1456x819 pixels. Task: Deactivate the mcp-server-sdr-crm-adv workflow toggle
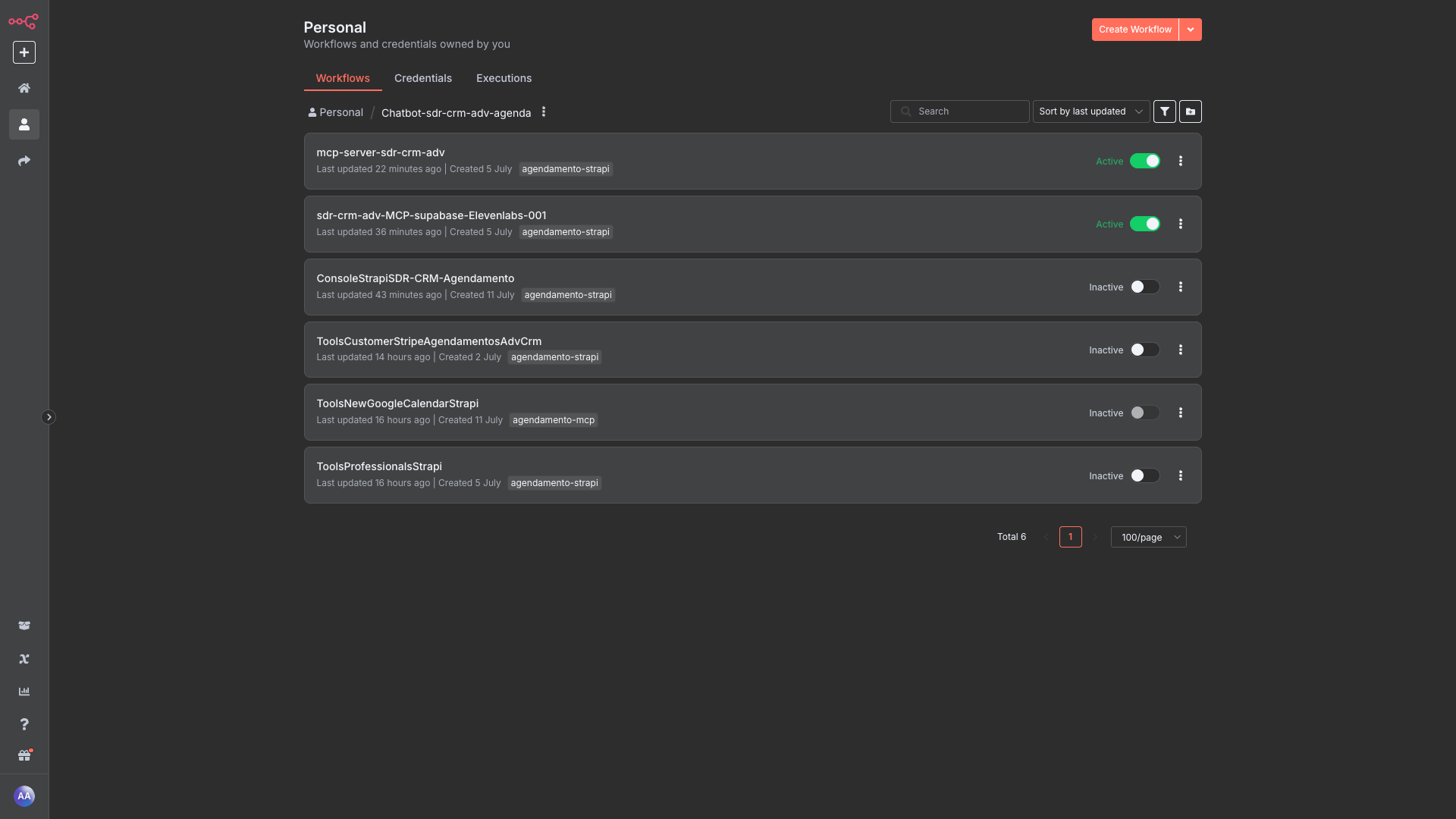click(x=1144, y=161)
